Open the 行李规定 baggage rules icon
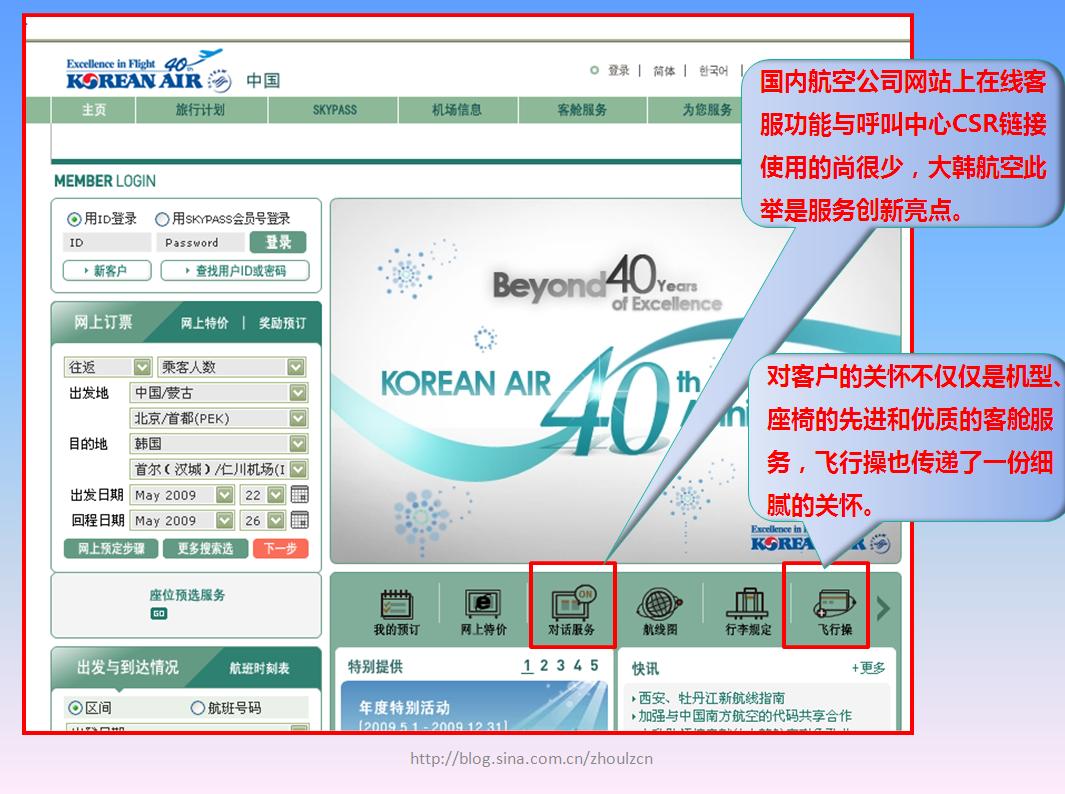Viewport: 1065px width, 794px height. 748,612
